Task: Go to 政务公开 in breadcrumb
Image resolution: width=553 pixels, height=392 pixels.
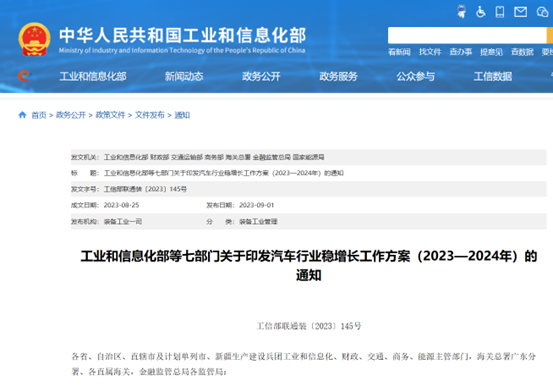Action: pyautogui.click(x=71, y=115)
